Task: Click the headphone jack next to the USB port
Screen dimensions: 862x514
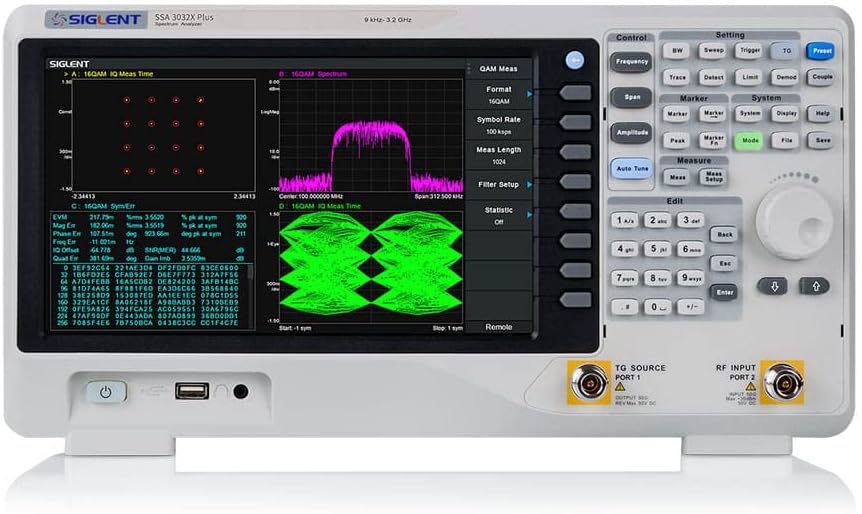Action: click(240, 391)
